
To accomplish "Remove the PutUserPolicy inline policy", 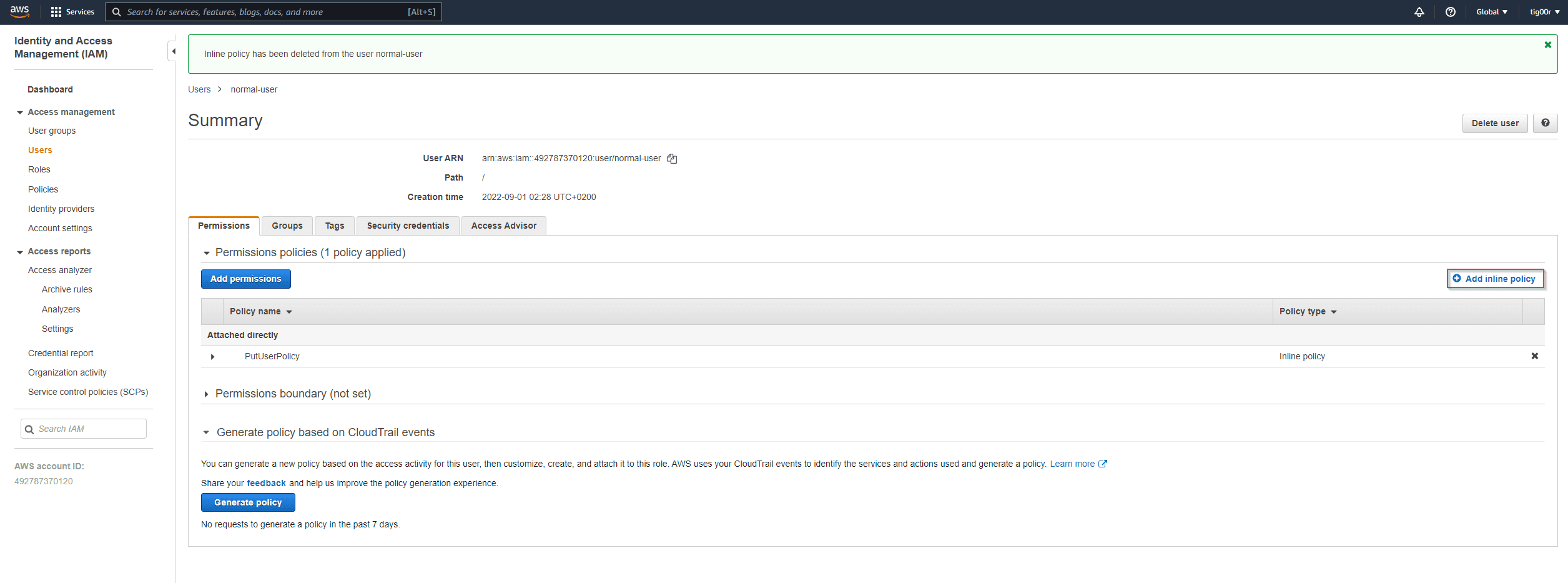I will pyautogui.click(x=1534, y=356).
